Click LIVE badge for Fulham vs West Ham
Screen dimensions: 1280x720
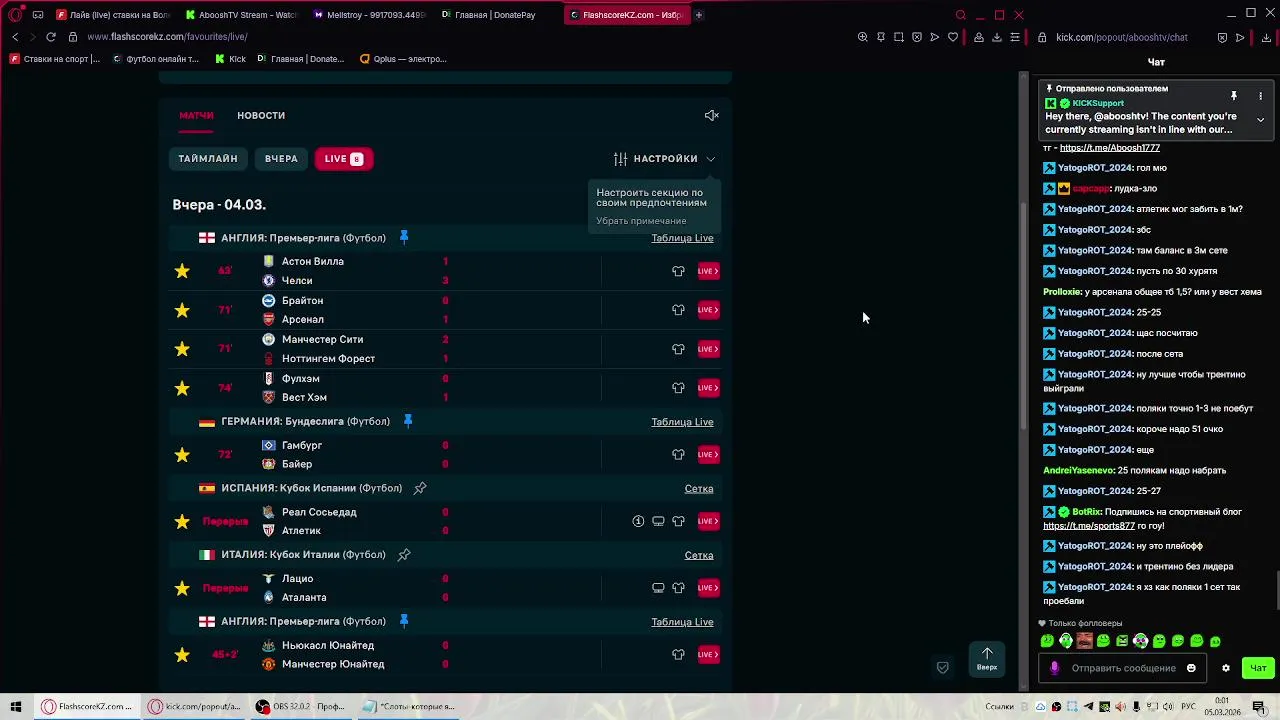(708, 388)
